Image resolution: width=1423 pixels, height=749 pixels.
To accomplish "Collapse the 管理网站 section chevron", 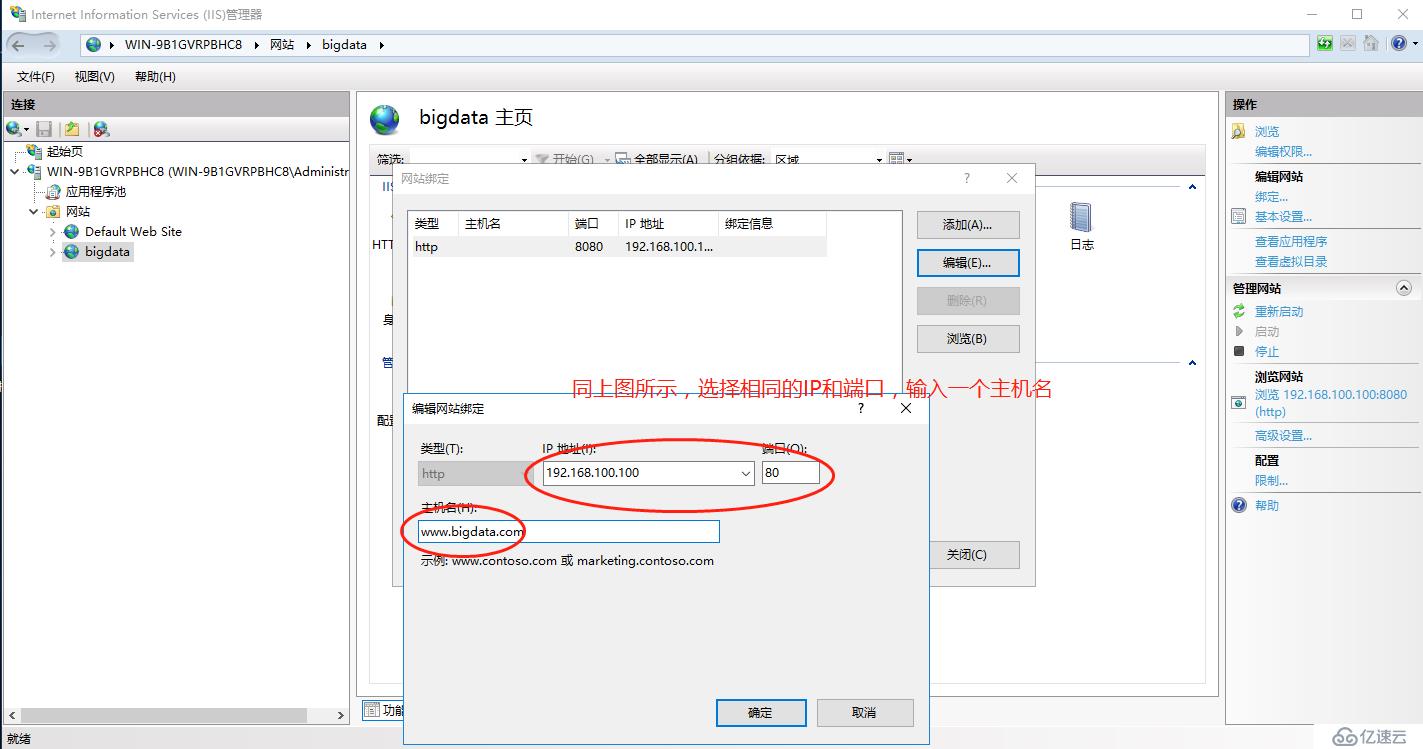I will pyautogui.click(x=1402, y=288).
